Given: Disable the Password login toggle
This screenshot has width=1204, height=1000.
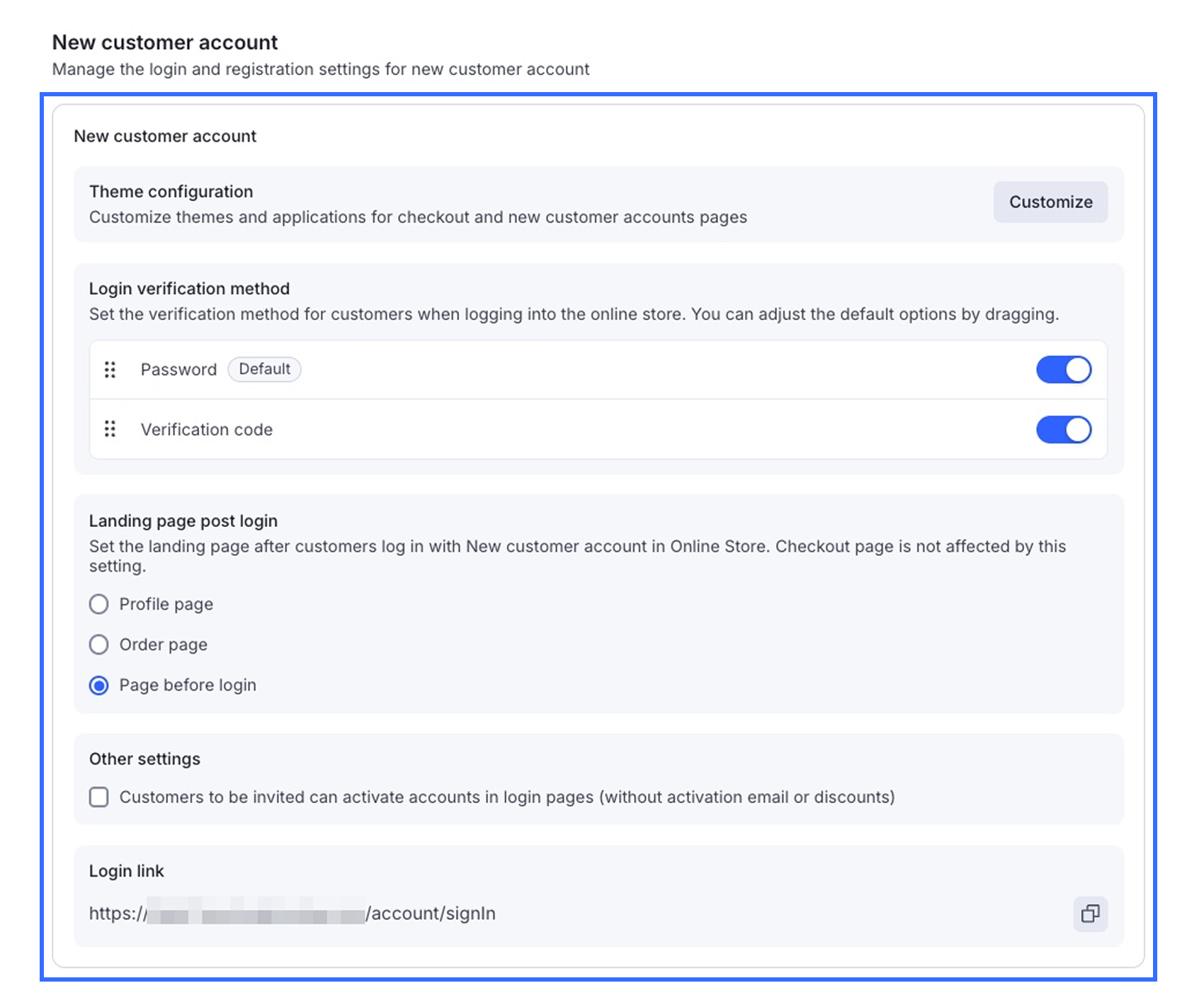Looking at the screenshot, I should point(1063,370).
